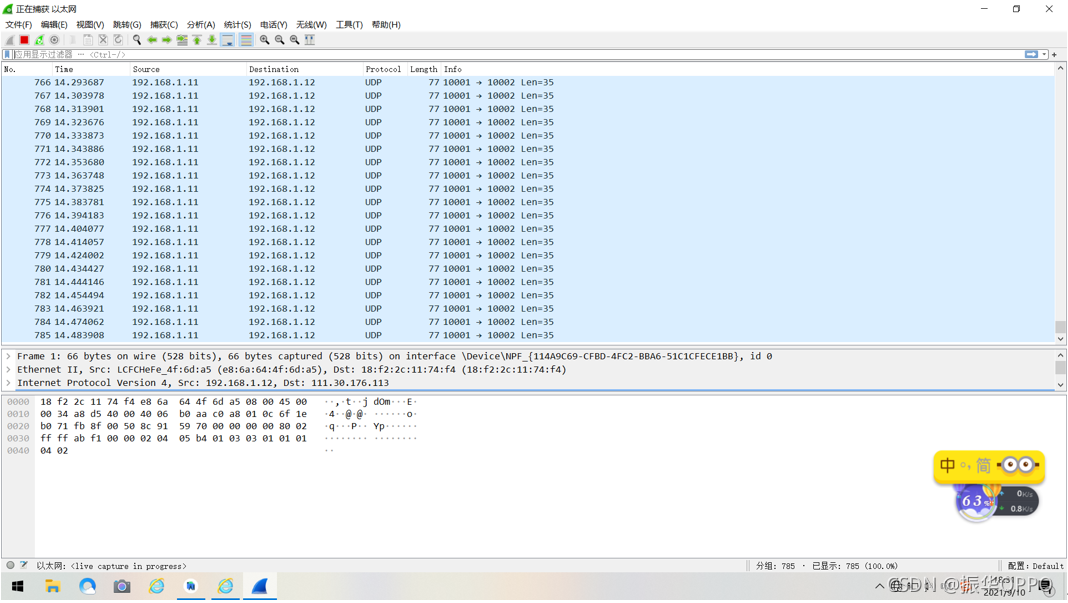Click the 配置: Default profile label
The height and width of the screenshot is (603, 1068).
pos(1034,566)
